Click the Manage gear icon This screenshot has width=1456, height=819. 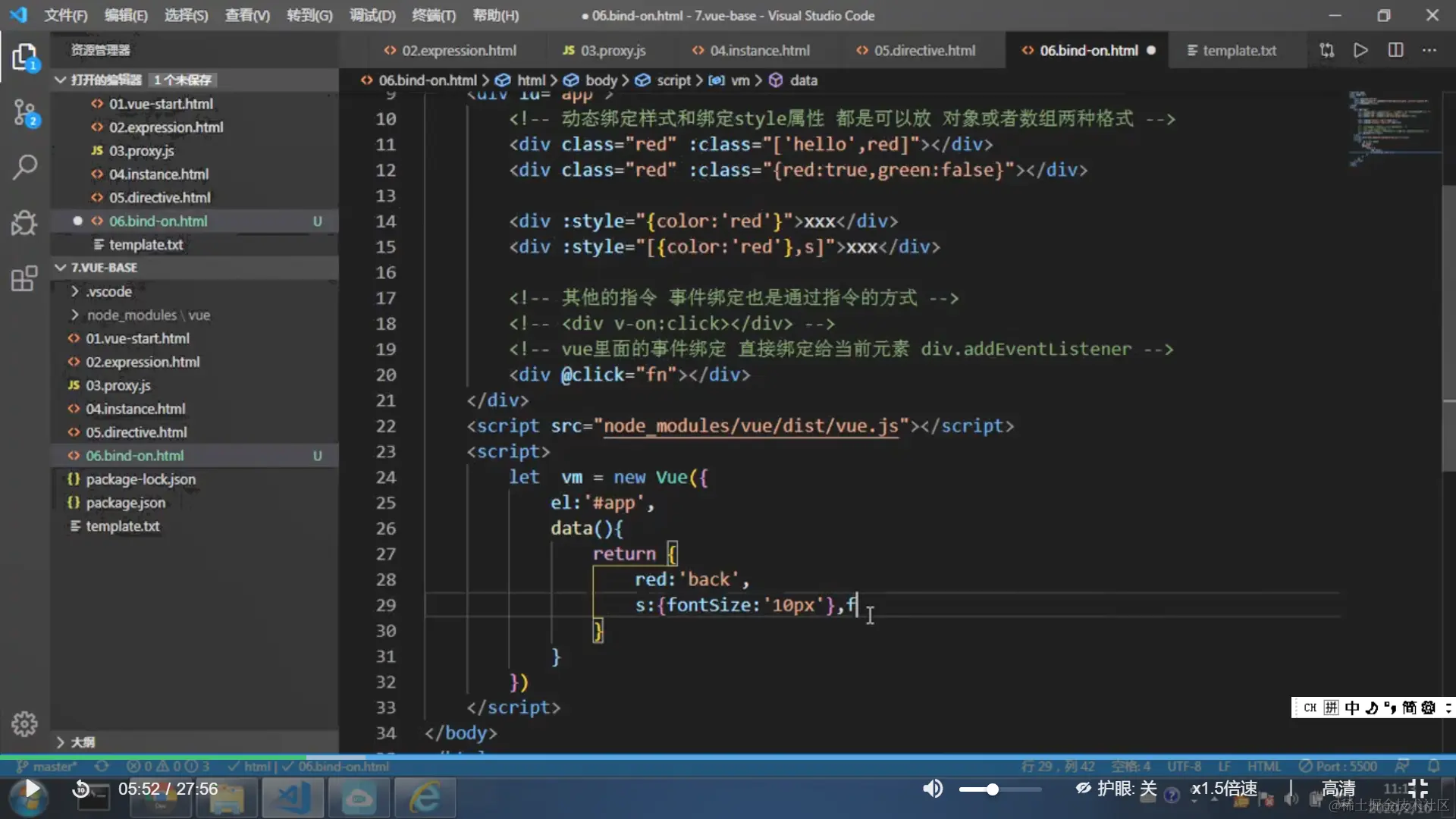[24, 723]
